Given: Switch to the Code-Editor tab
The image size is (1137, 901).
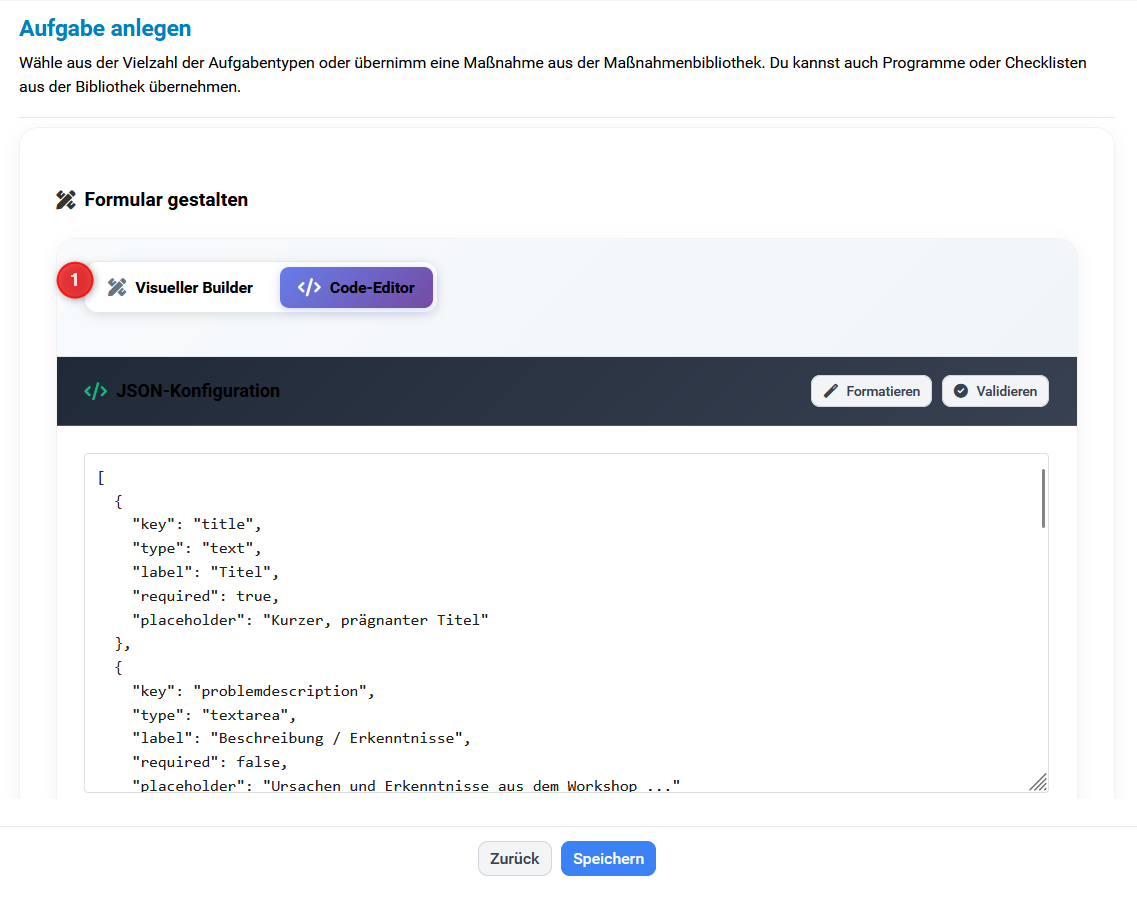Looking at the screenshot, I should pos(356,287).
